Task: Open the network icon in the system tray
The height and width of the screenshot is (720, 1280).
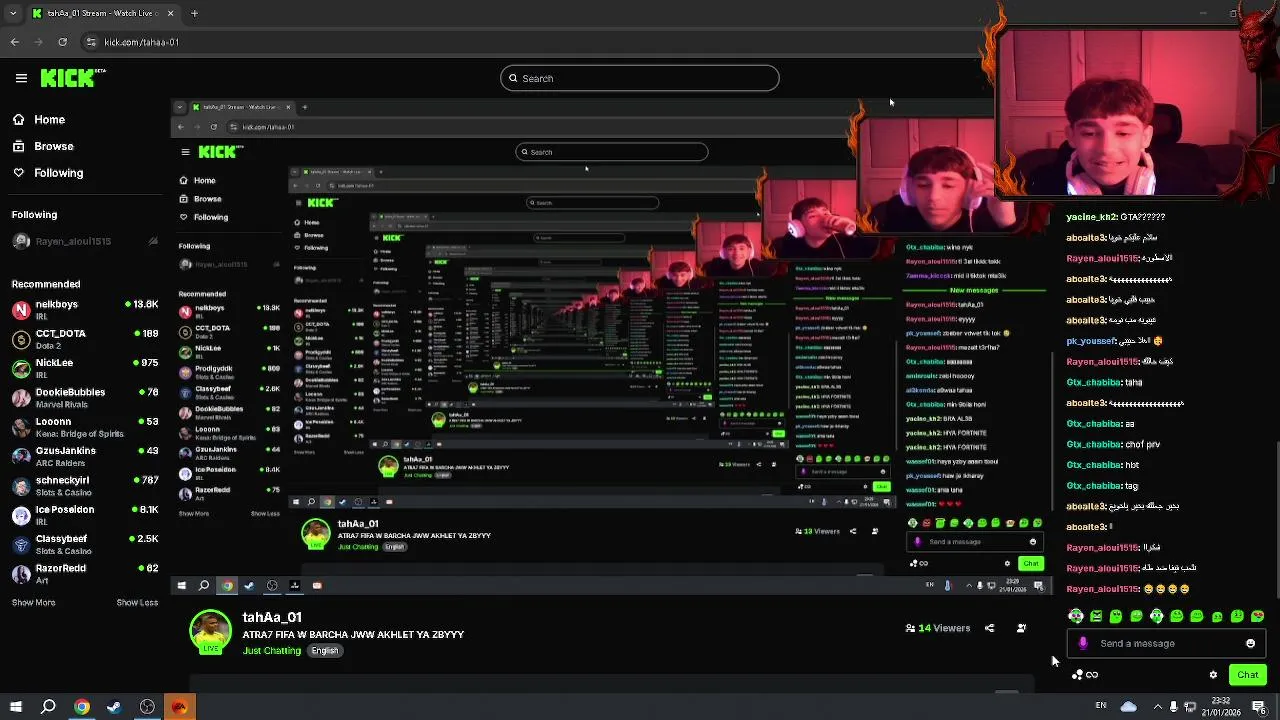Action: click(x=1190, y=707)
